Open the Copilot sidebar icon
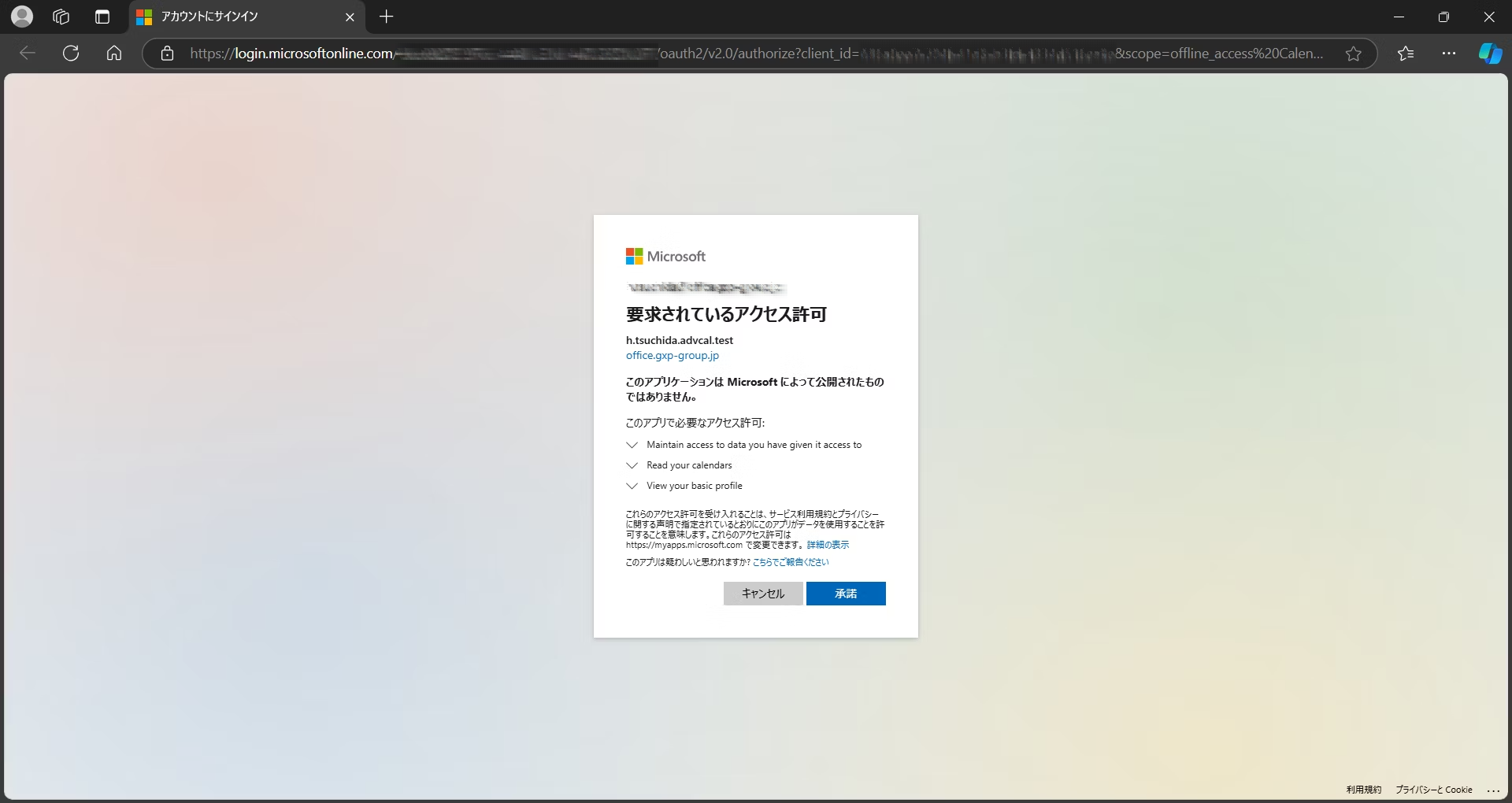This screenshot has height=803, width=1512. coord(1490,54)
